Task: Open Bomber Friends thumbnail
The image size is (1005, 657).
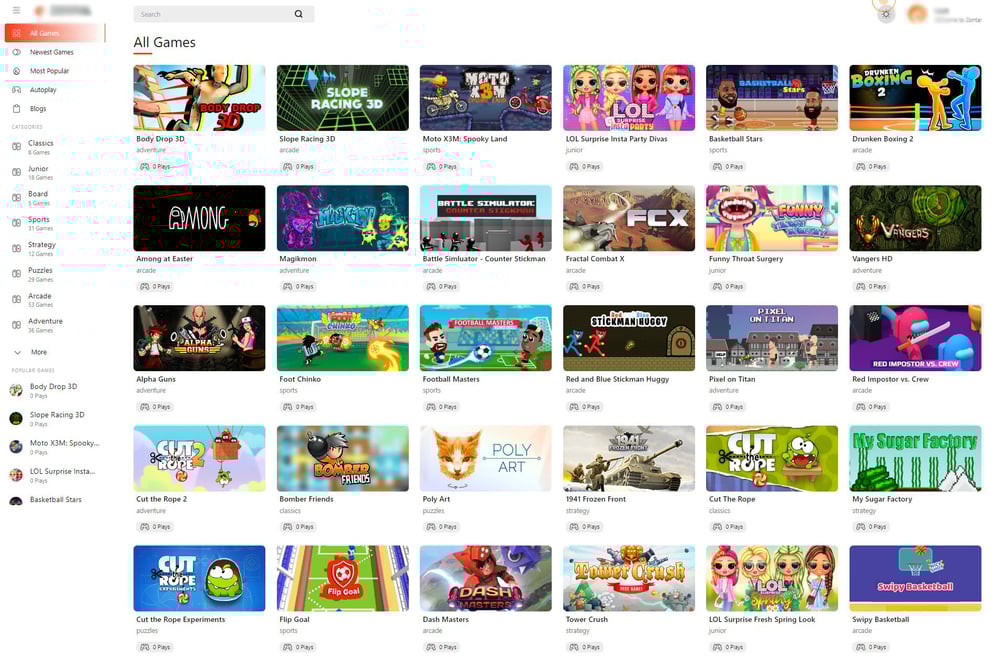Action: [x=343, y=458]
